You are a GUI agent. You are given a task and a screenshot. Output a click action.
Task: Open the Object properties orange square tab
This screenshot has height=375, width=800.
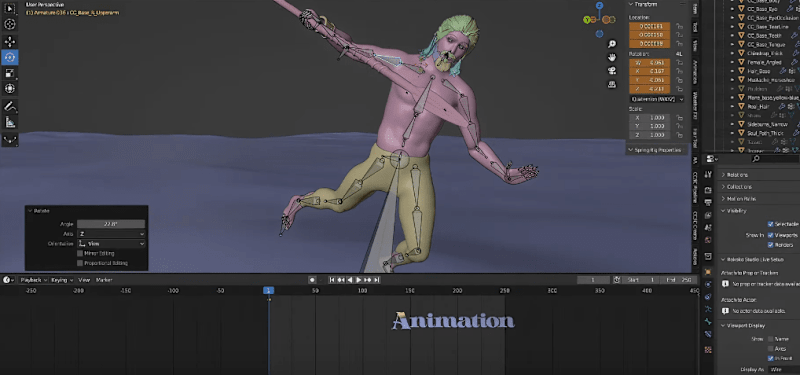[708, 272]
